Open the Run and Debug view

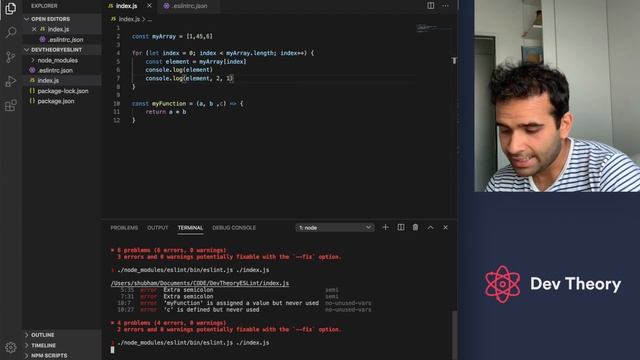pyautogui.click(x=11, y=81)
